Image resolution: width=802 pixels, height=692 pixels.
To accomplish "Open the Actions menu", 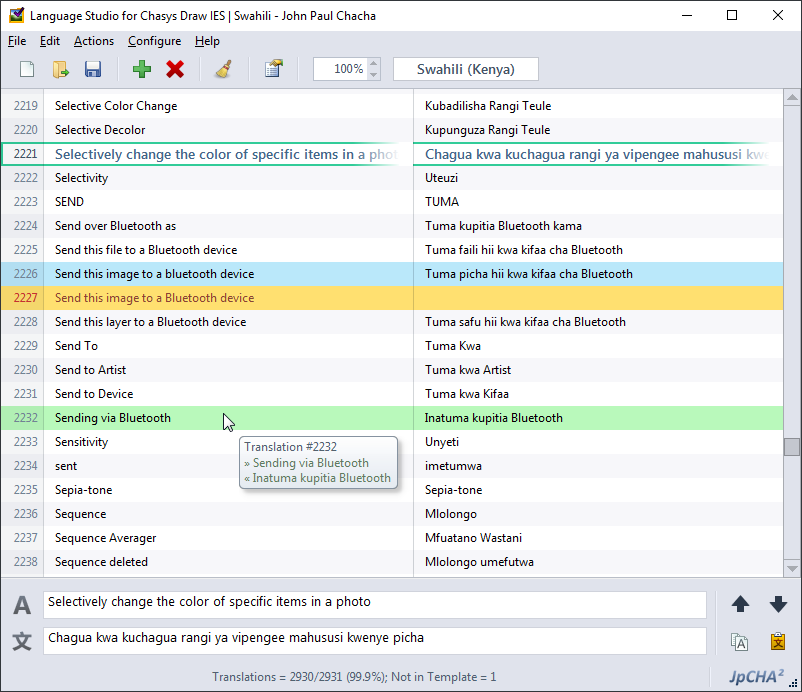I will [94, 41].
